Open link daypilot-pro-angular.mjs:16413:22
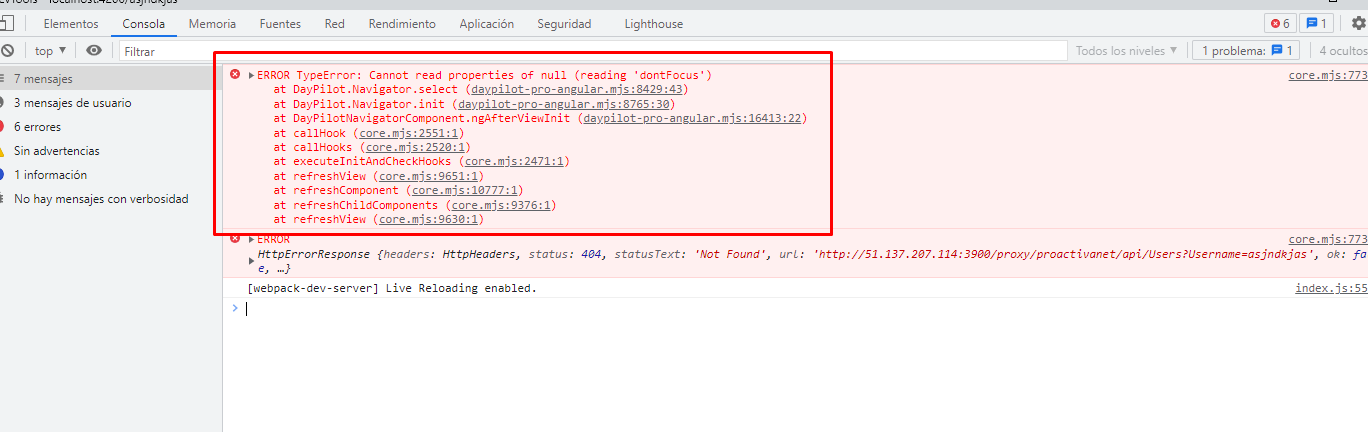The image size is (1368, 432). [692, 118]
